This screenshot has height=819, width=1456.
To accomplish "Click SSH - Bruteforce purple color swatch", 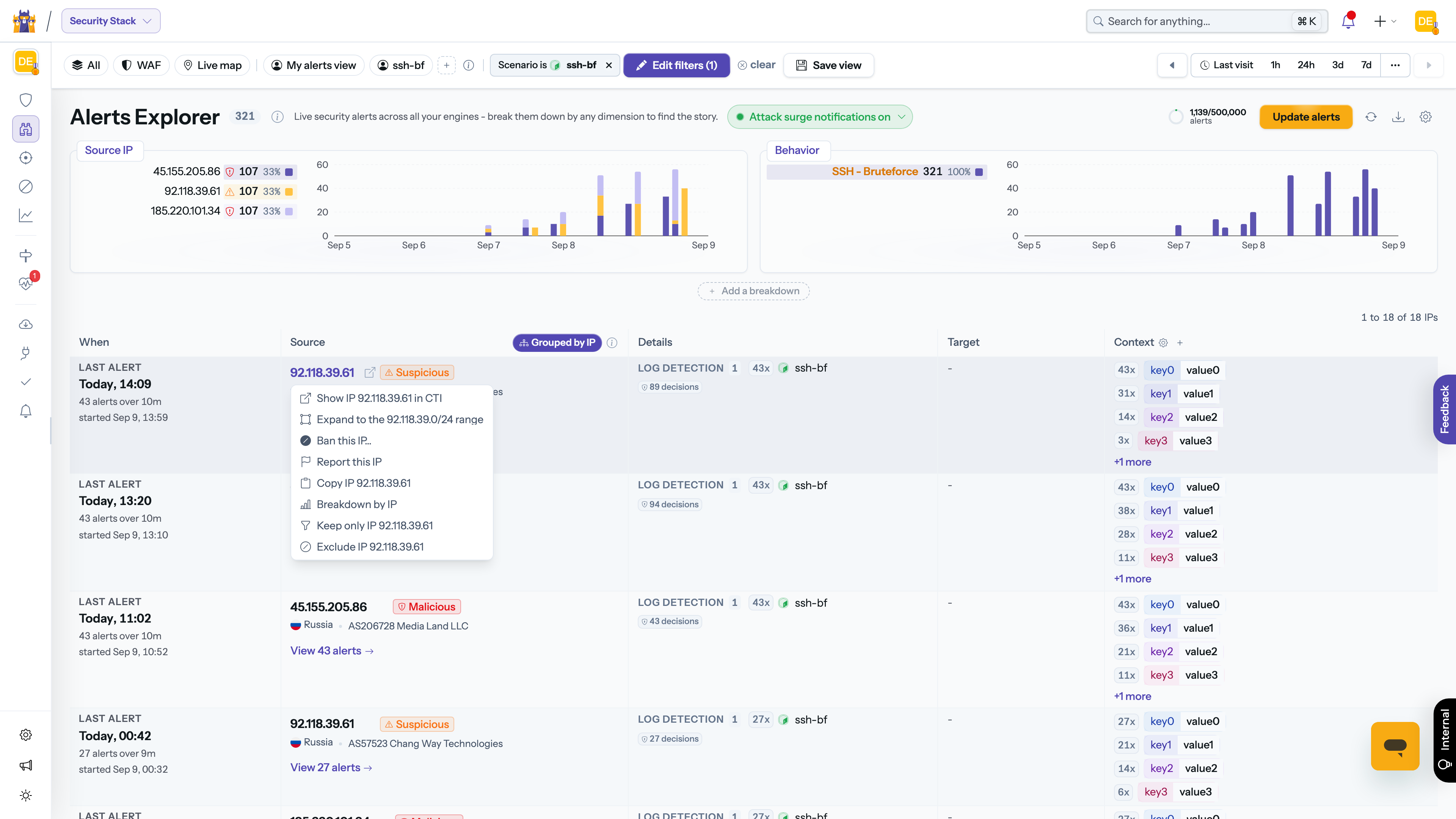I will tap(979, 172).
